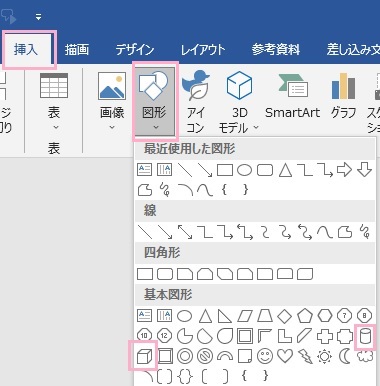This screenshot has width=380, height=386.
Task: Insert a グラフ chart
Action: (343, 97)
